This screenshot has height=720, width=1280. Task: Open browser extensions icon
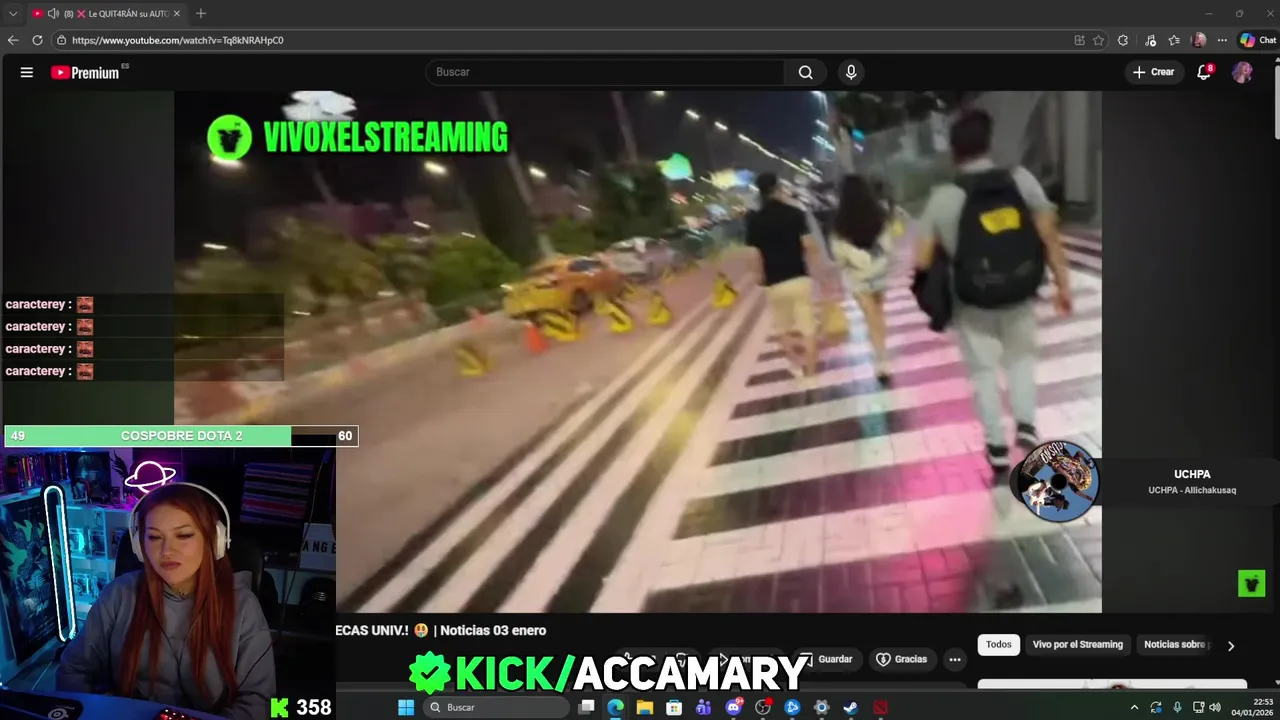[1123, 40]
